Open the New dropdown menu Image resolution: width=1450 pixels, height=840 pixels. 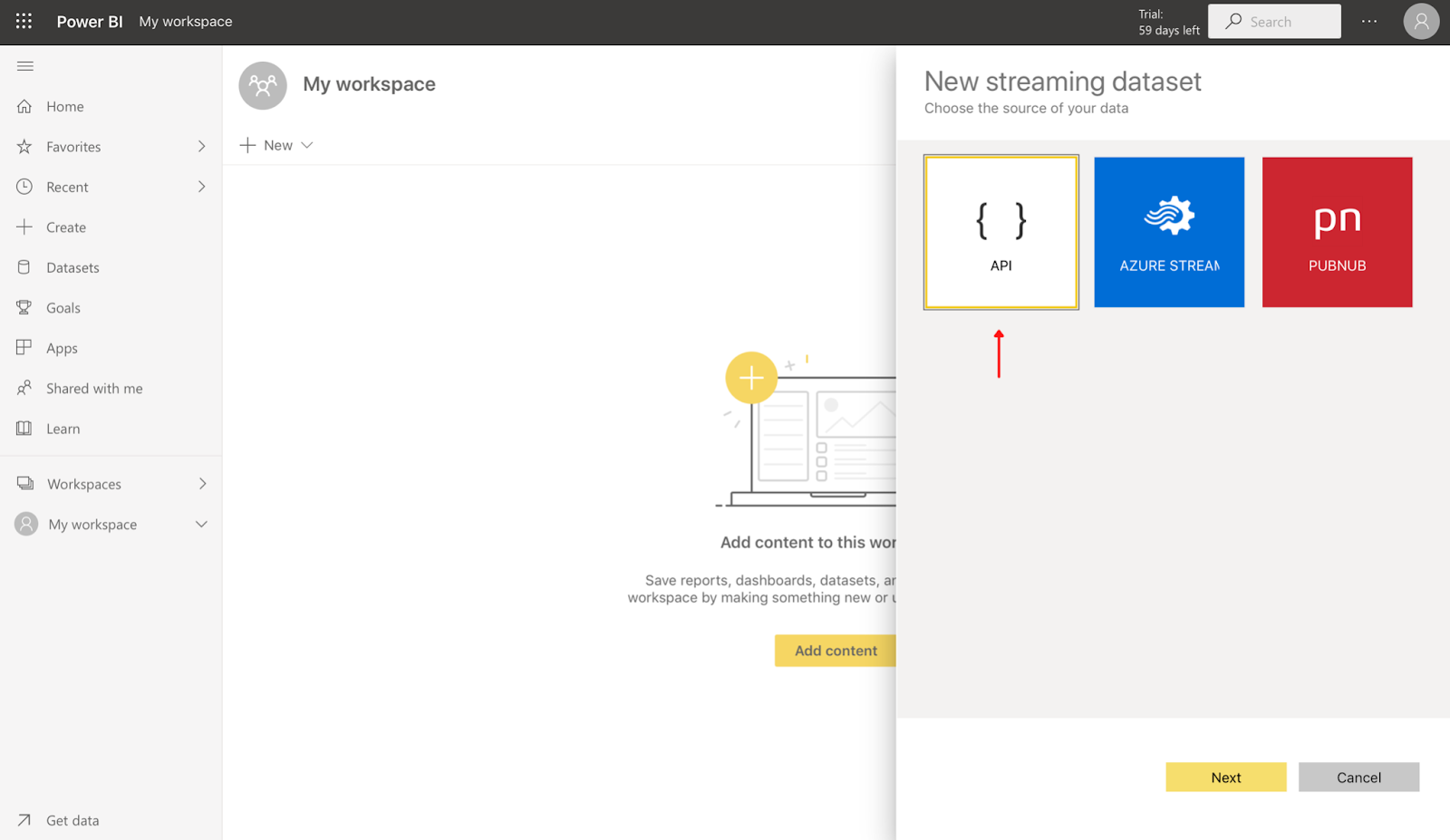pos(276,145)
